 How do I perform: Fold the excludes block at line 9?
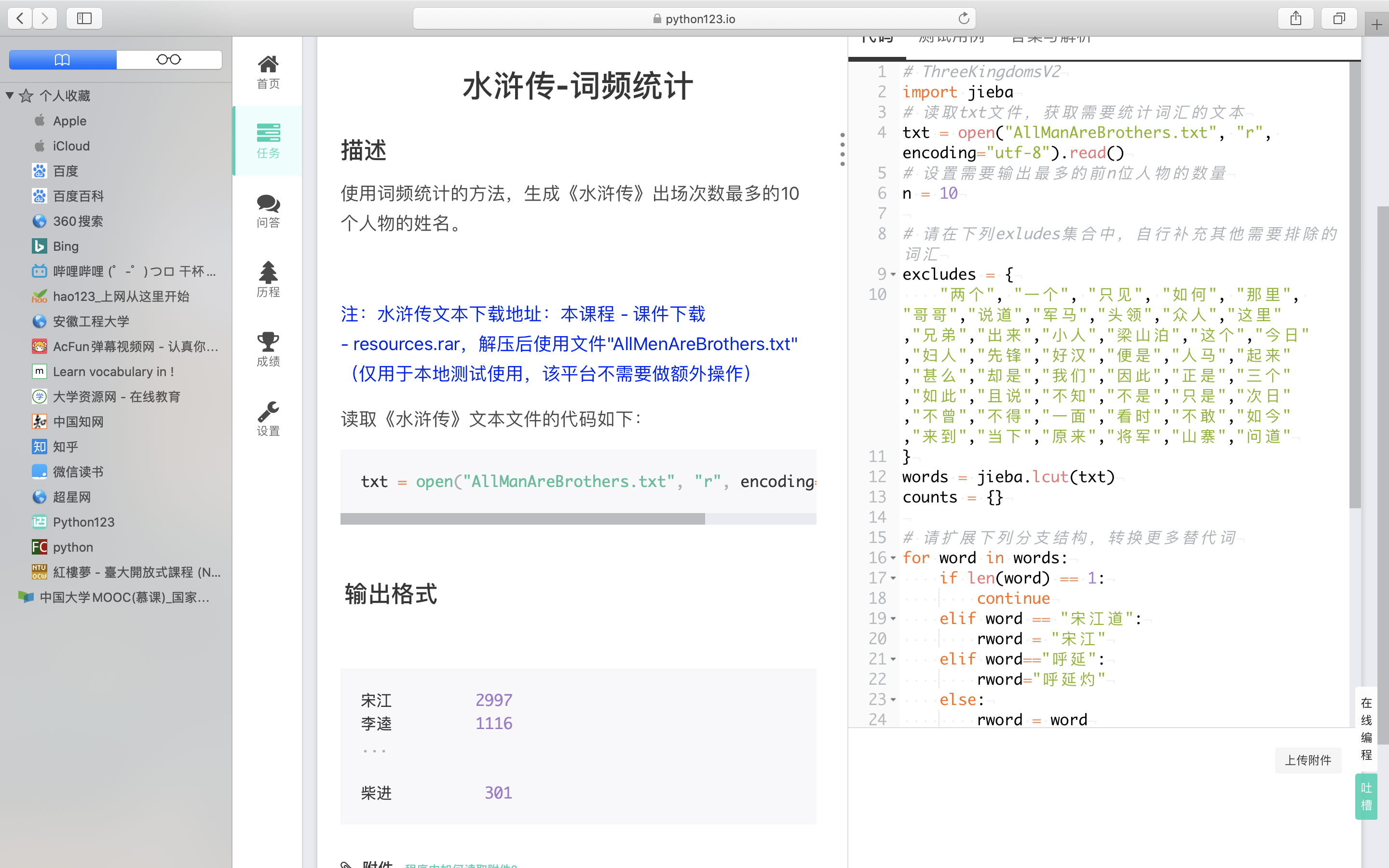(x=893, y=274)
